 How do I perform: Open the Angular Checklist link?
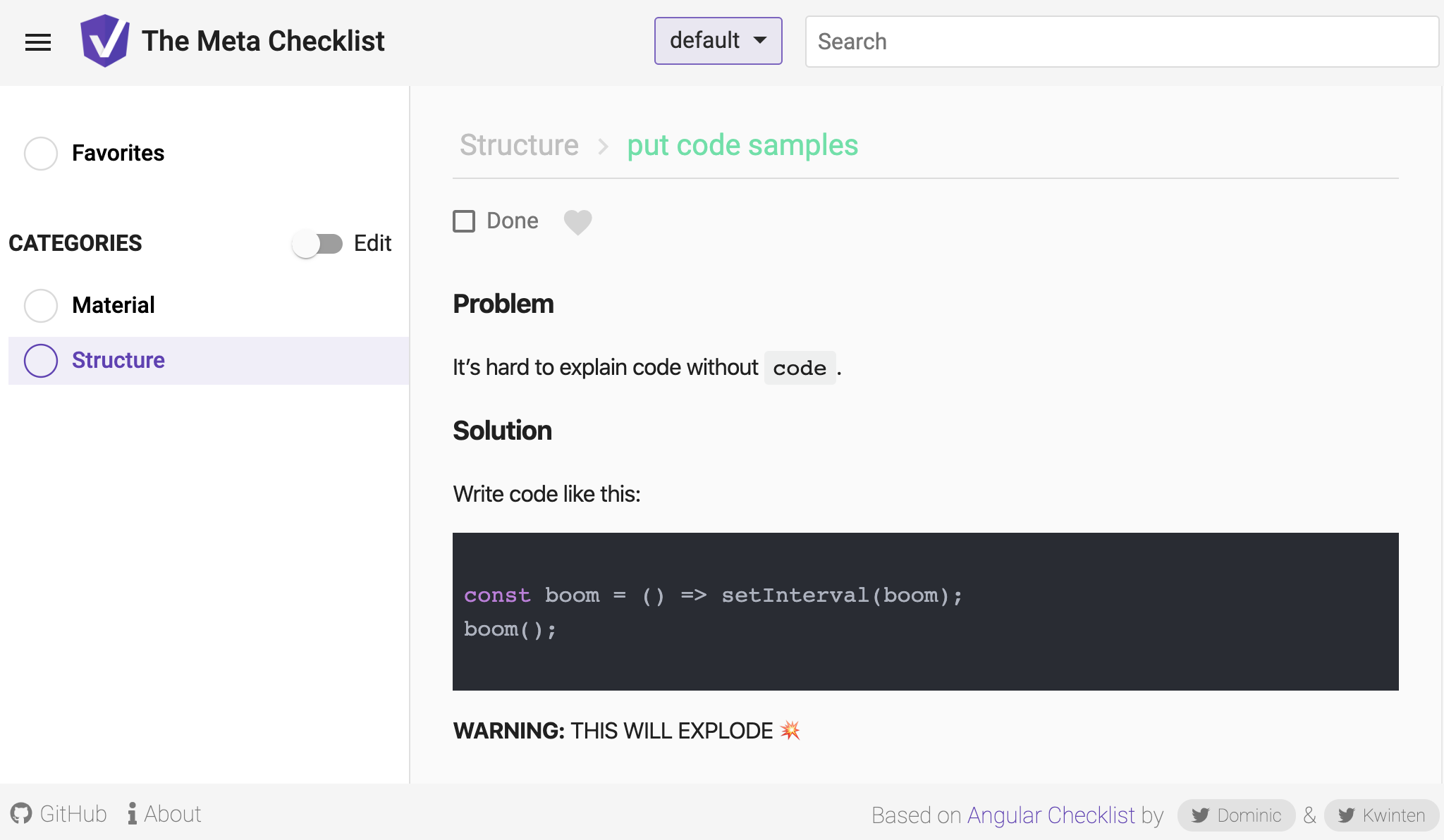[1051, 815]
